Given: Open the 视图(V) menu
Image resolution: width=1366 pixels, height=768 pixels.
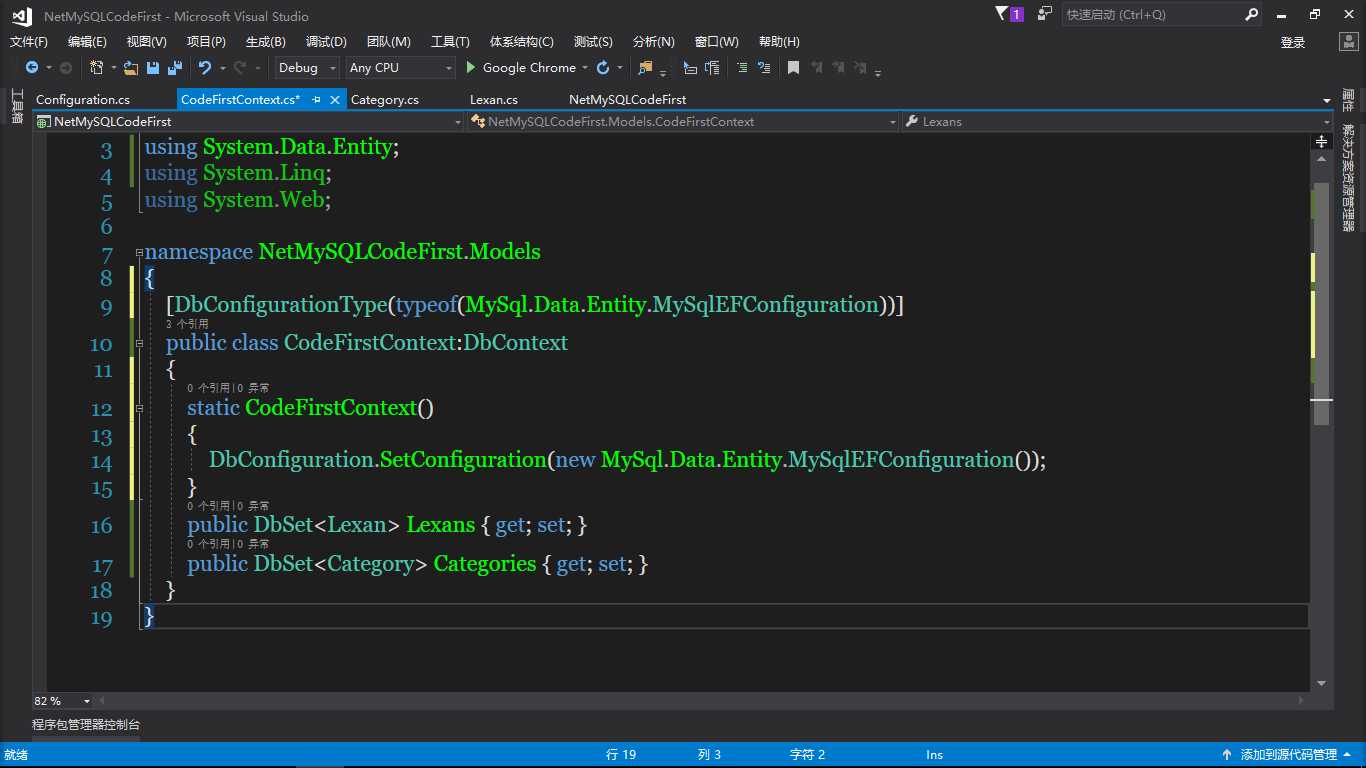Looking at the screenshot, I should click(147, 42).
